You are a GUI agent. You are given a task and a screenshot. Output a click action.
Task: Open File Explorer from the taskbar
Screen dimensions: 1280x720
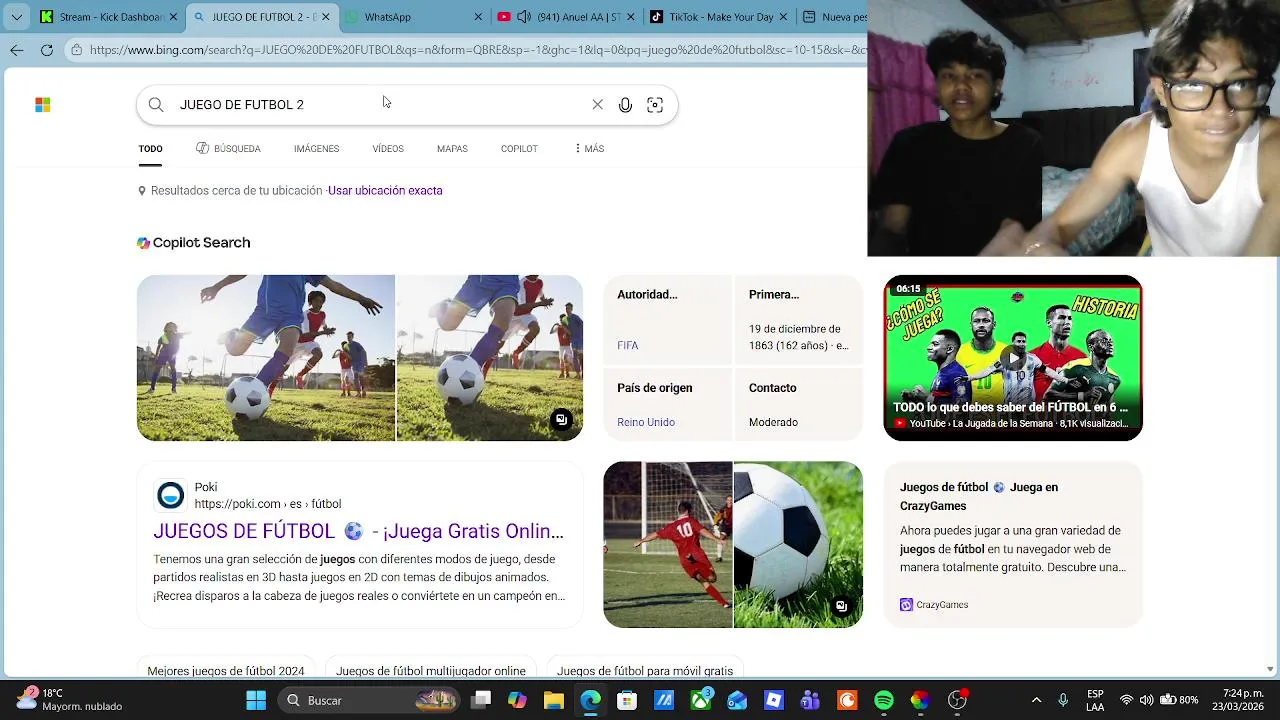(x=554, y=701)
